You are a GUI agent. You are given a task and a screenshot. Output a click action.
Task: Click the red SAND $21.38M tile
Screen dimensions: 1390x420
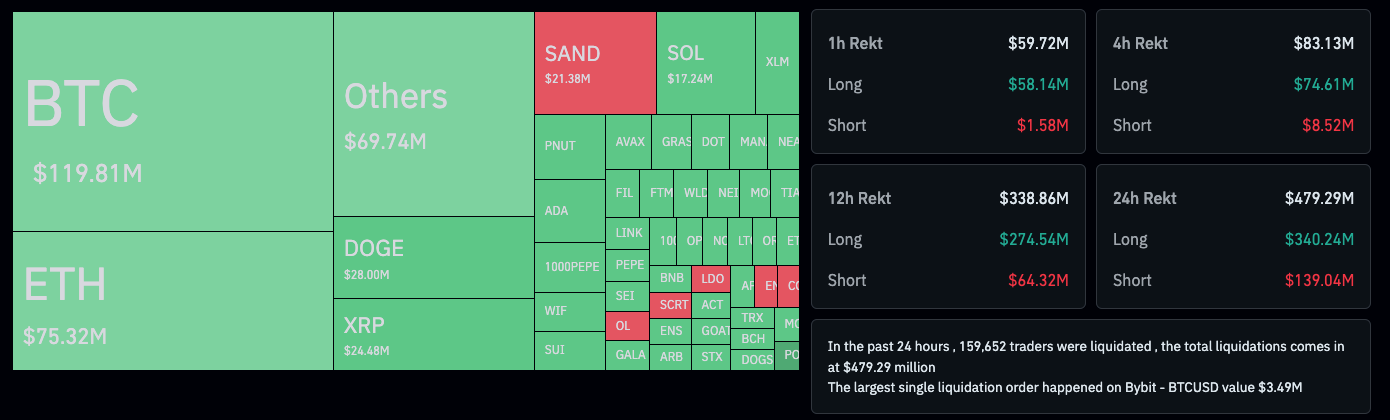[x=595, y=62]
